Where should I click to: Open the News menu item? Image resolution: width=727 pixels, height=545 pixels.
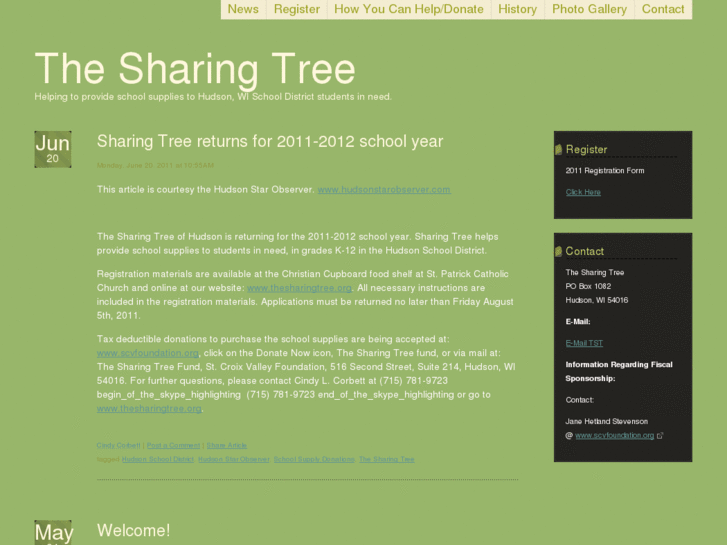(x=243, y=9)
